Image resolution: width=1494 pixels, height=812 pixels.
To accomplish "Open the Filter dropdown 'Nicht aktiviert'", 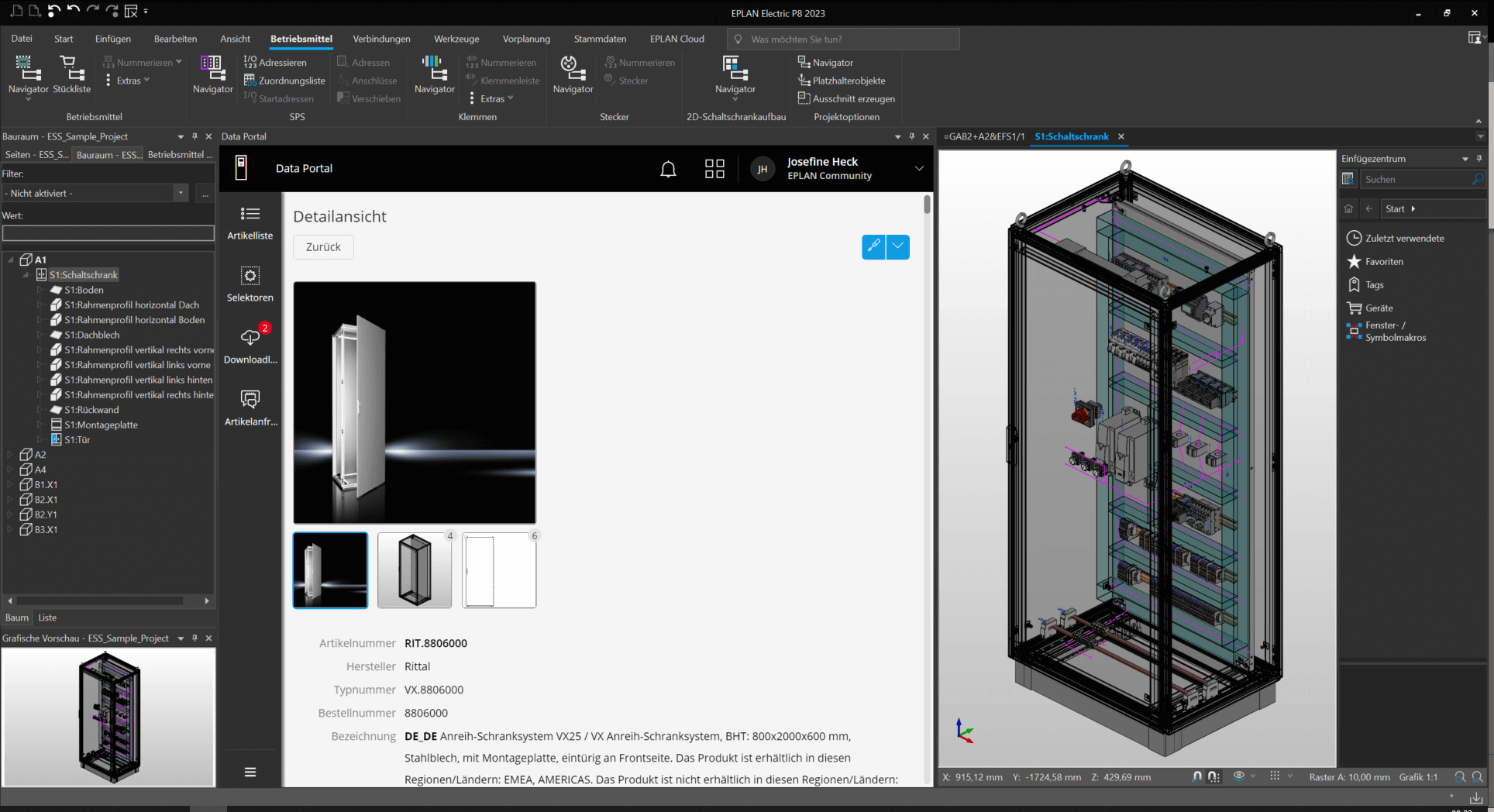I will tap(181, 194).
